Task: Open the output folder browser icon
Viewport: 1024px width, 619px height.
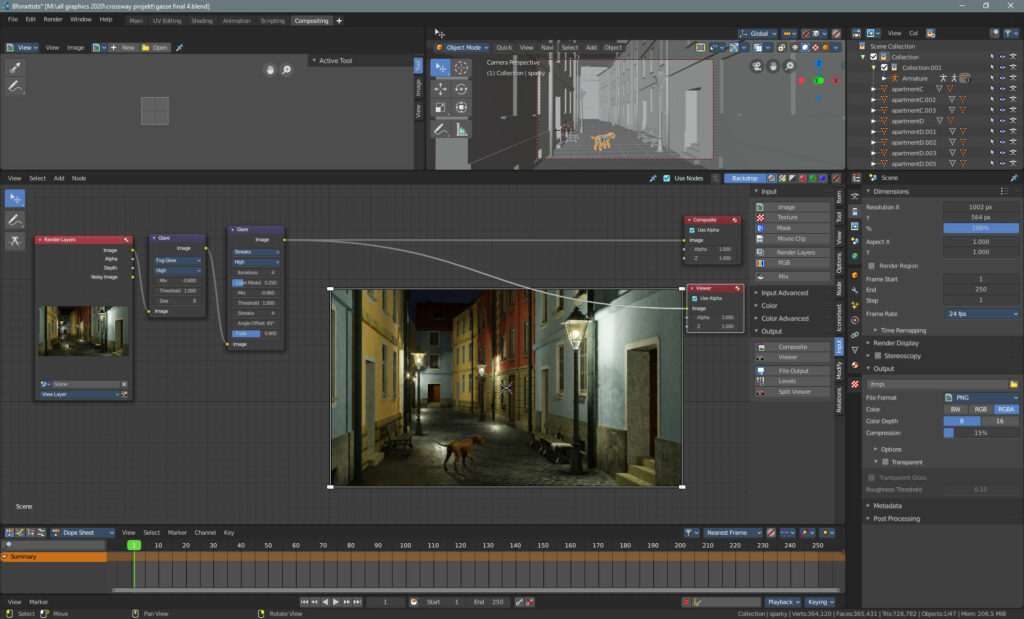Action: [1013, 384]
